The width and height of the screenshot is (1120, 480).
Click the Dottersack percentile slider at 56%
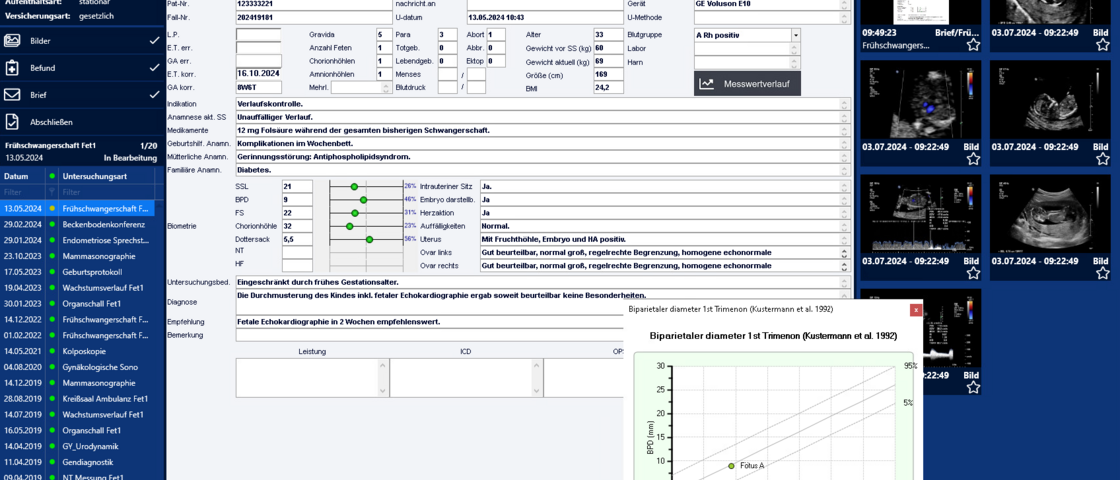point(369,239)
